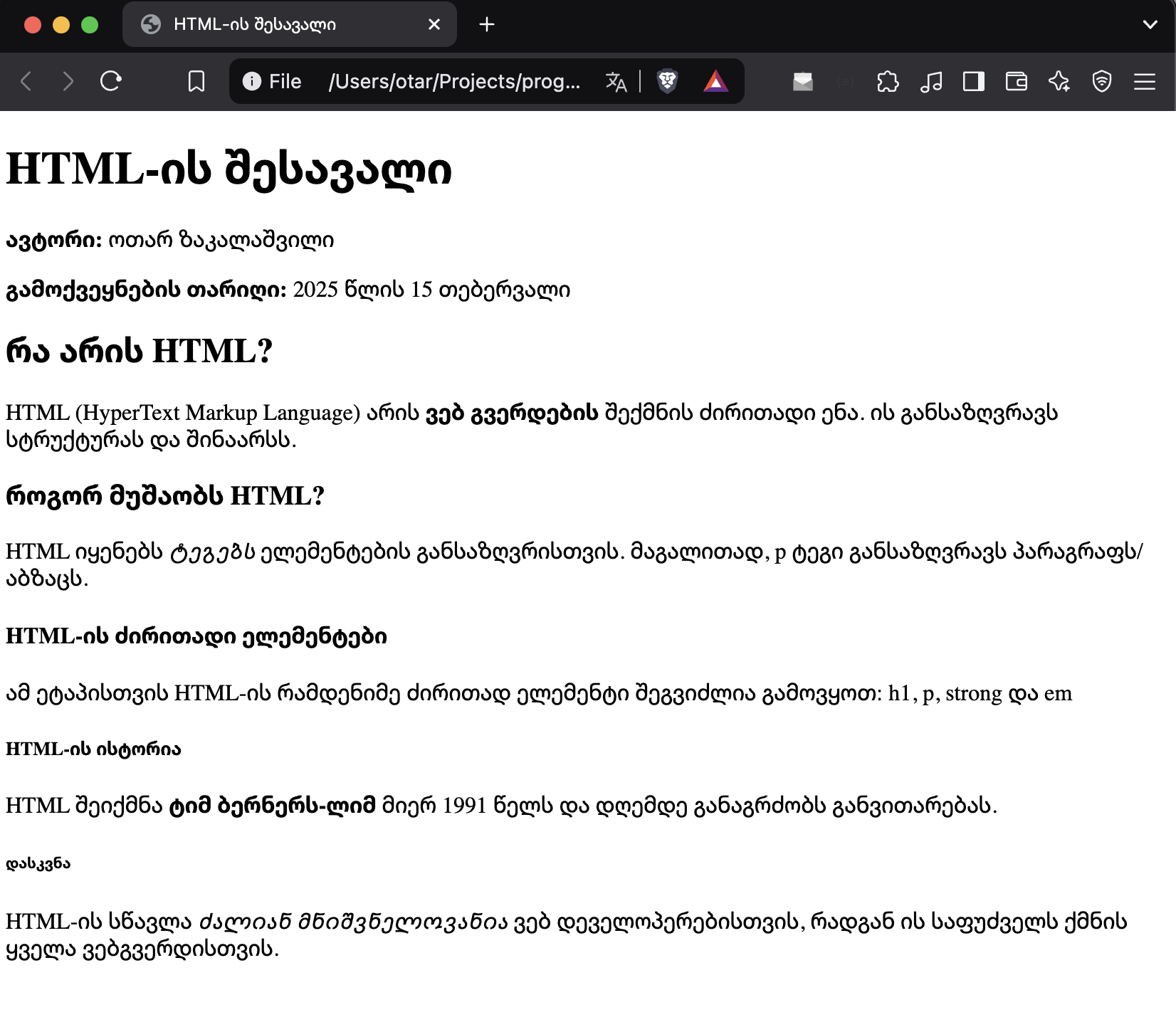The height and width of the screenshot is (1022, 1176).
Task: Click bold text ვებ გვერდების
Action: click(x=512, y=413)
